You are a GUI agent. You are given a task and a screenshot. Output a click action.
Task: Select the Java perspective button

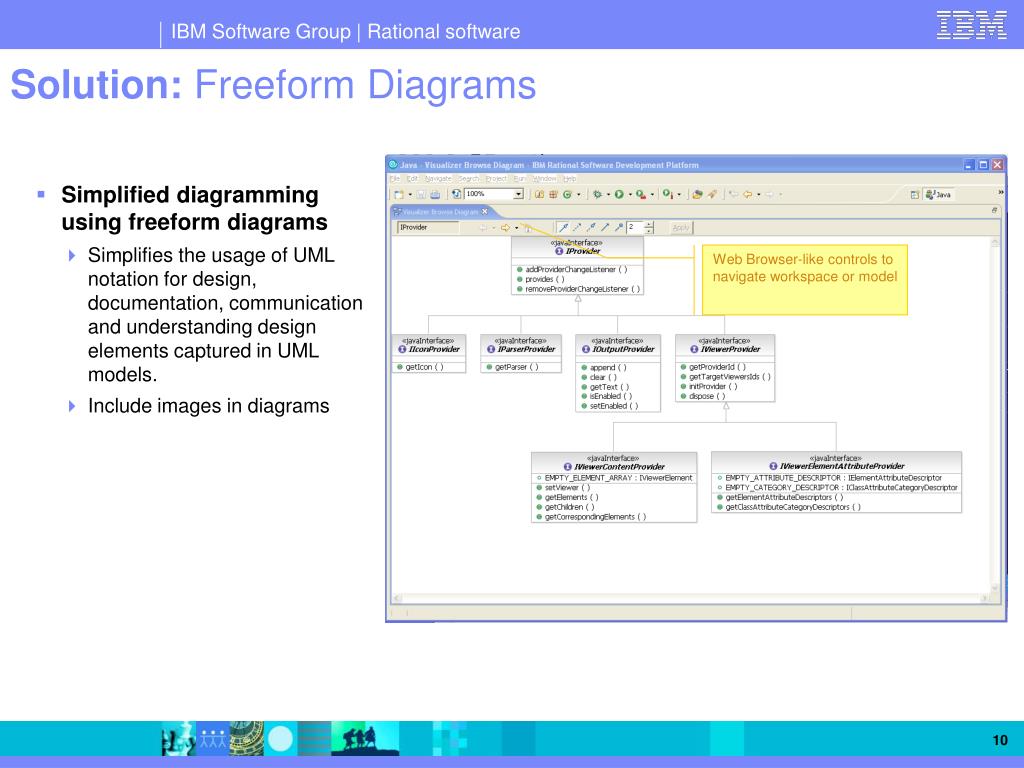tap(938, 195)
